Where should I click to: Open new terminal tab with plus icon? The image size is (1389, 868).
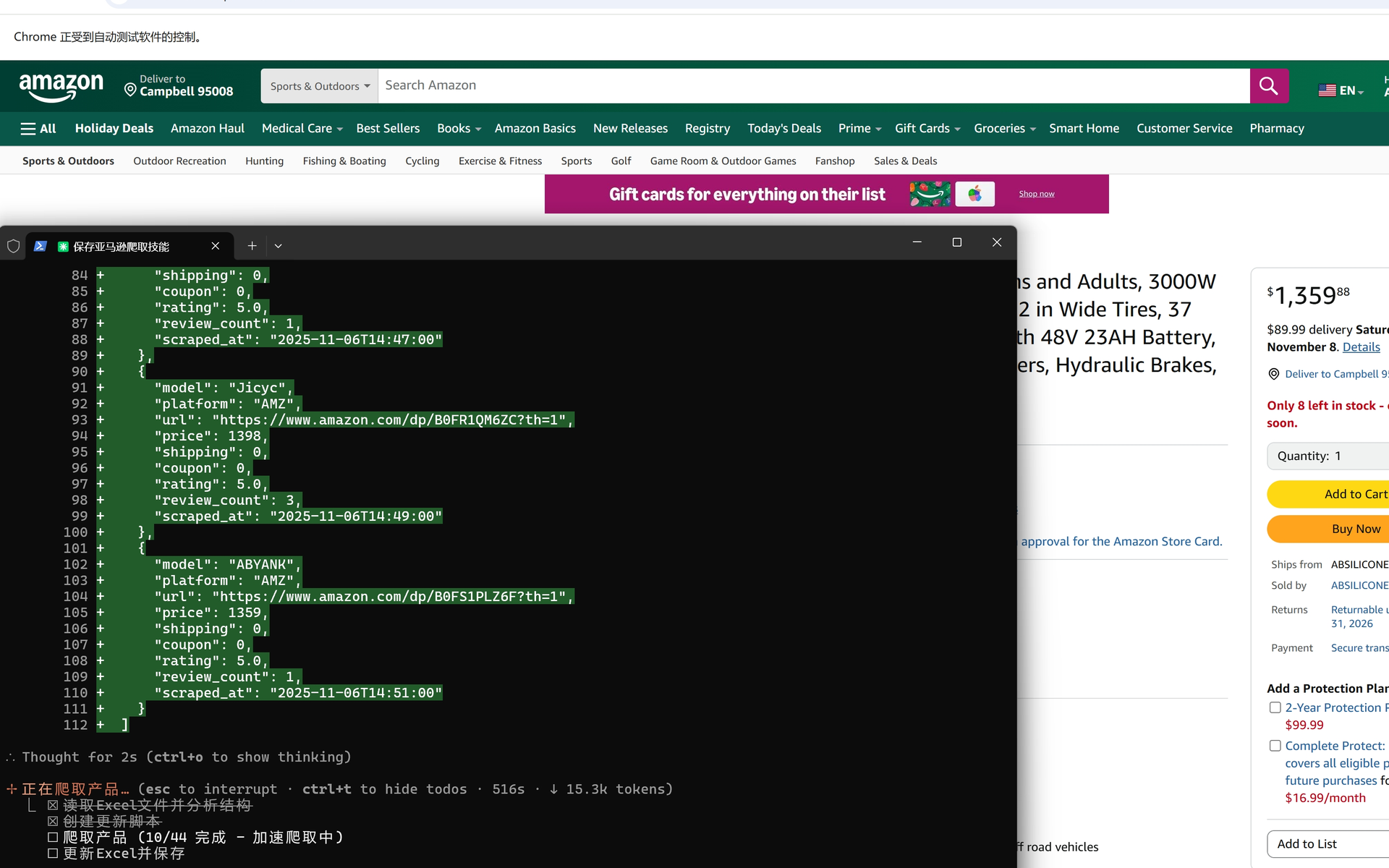[252, 246]
